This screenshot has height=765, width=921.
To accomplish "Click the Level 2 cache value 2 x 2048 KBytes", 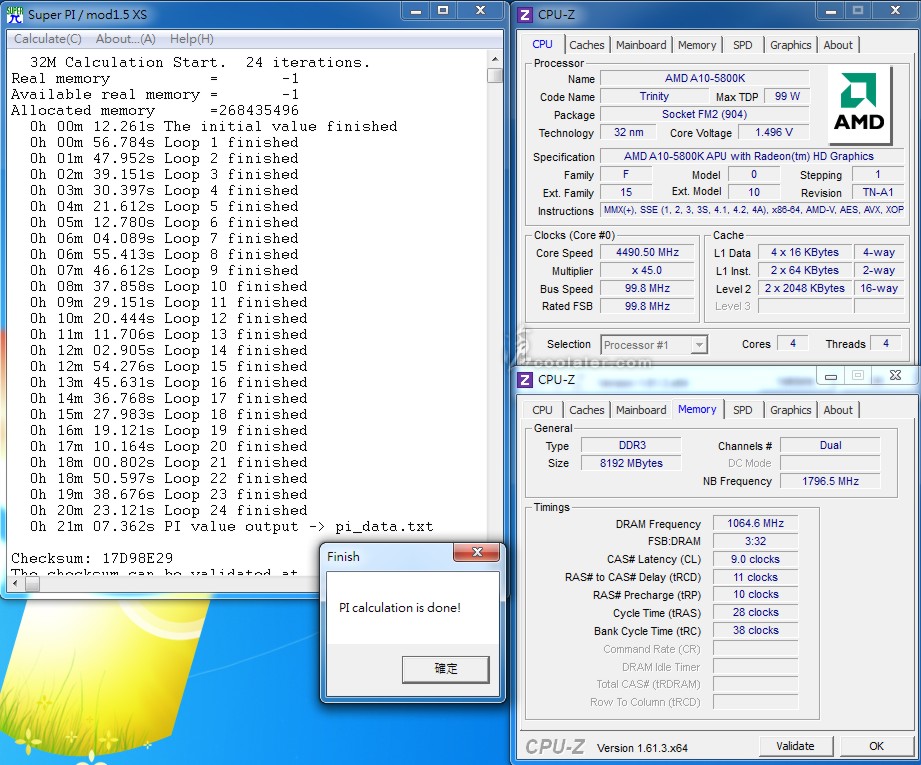I will (805, 288).
